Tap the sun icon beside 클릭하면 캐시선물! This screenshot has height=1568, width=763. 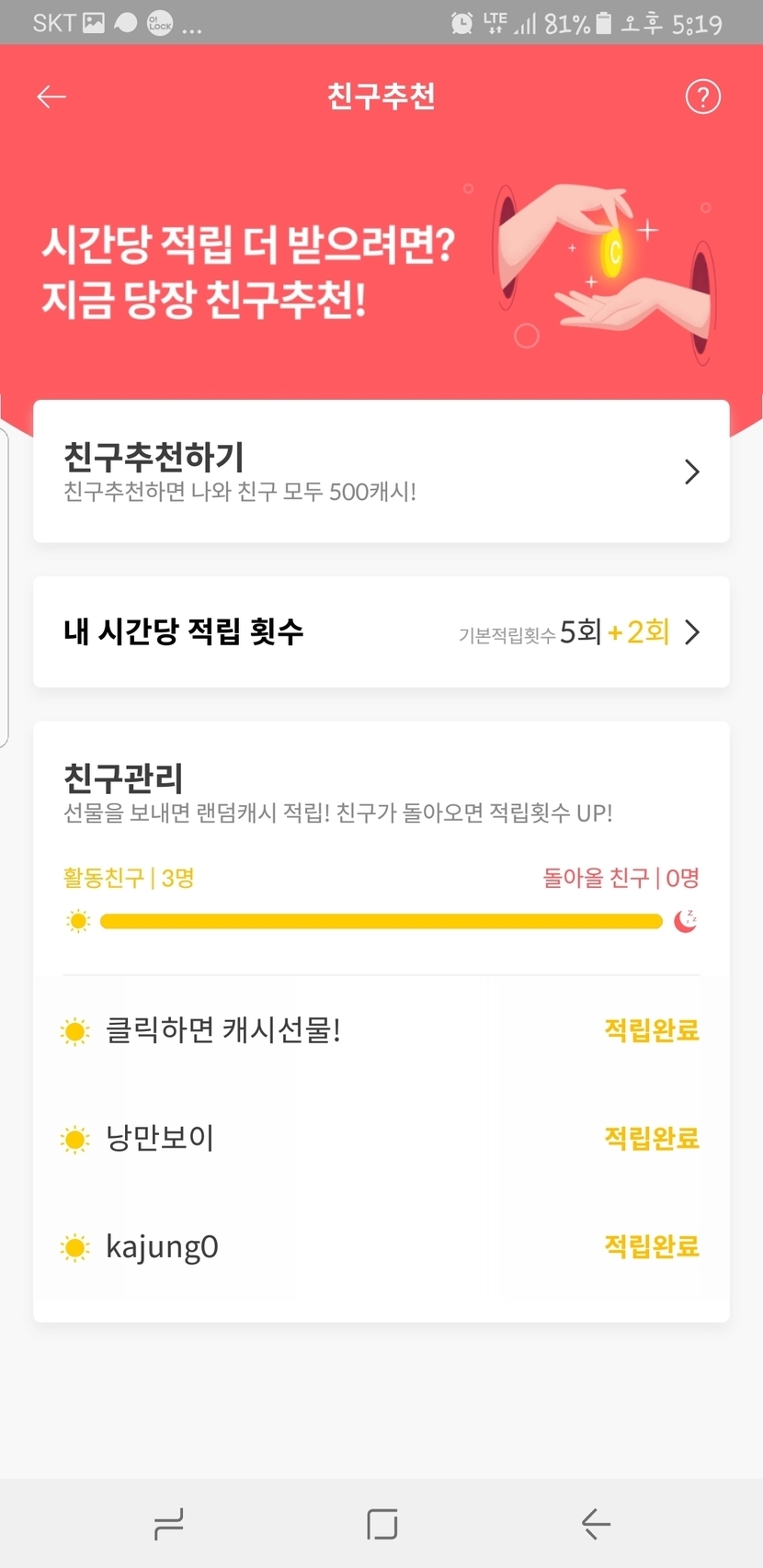(74, 1031)
